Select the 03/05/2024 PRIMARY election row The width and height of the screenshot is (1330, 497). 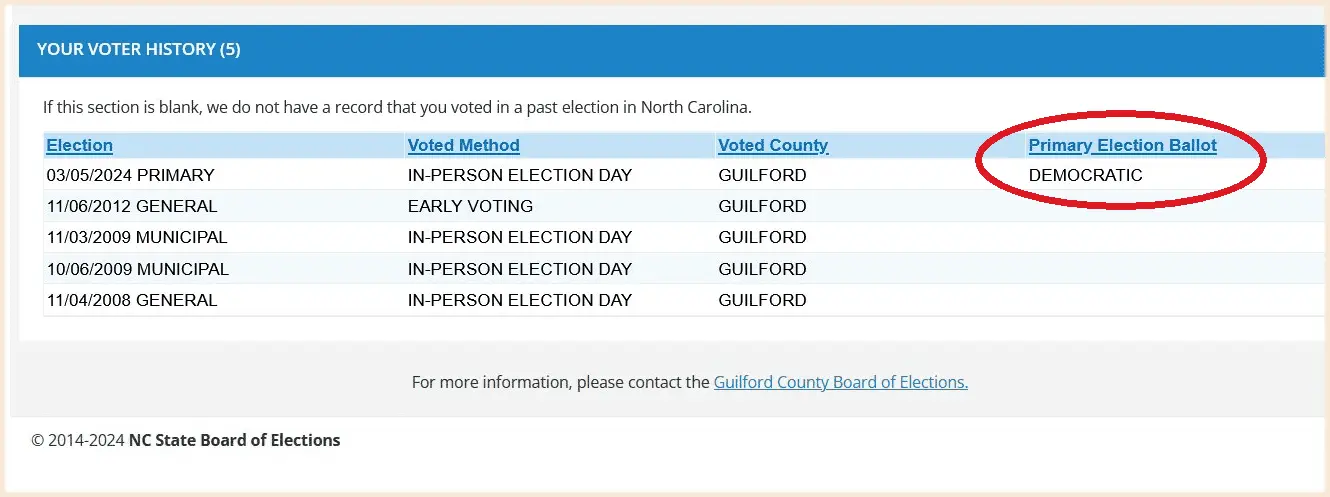(x=131, y=175)
